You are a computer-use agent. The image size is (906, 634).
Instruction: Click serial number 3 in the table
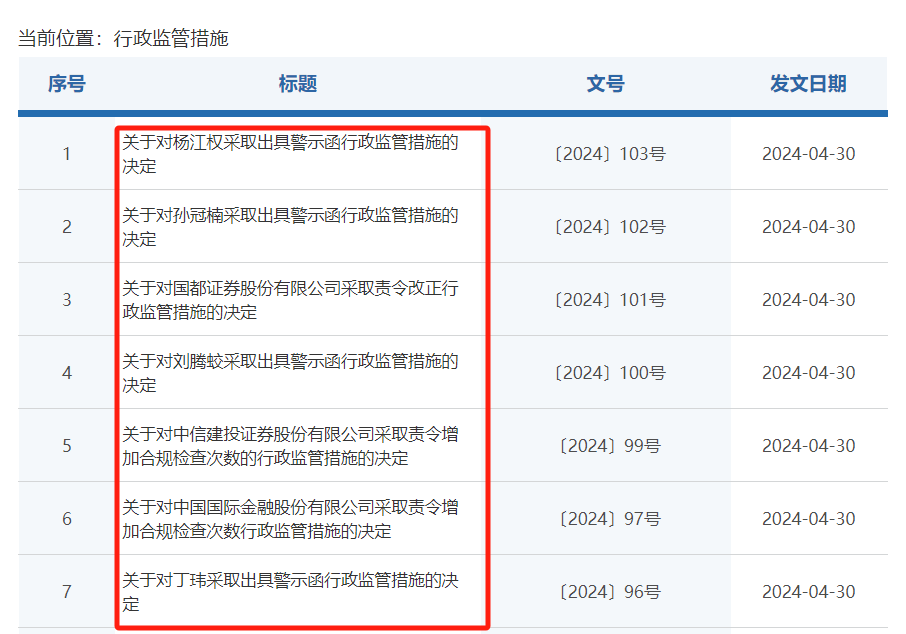pyautogui.click(x=67, y=299)
